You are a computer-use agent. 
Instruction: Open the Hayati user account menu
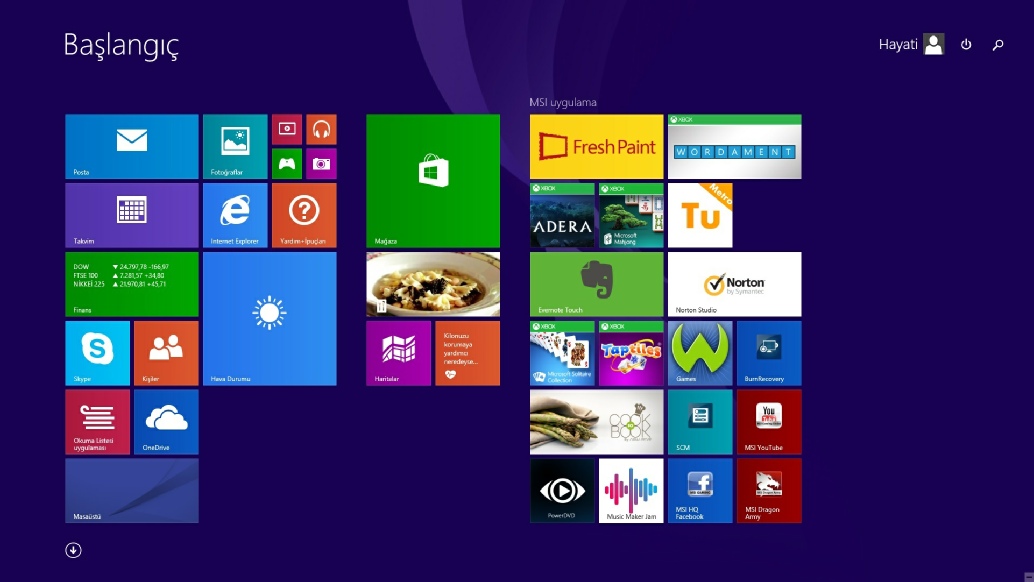[x=911, y=44]
